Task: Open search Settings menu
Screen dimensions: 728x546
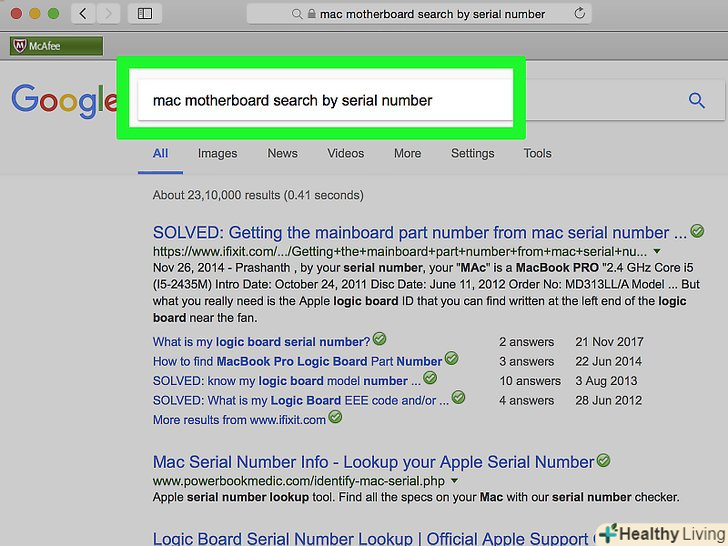Action: [x=473, y=154]
